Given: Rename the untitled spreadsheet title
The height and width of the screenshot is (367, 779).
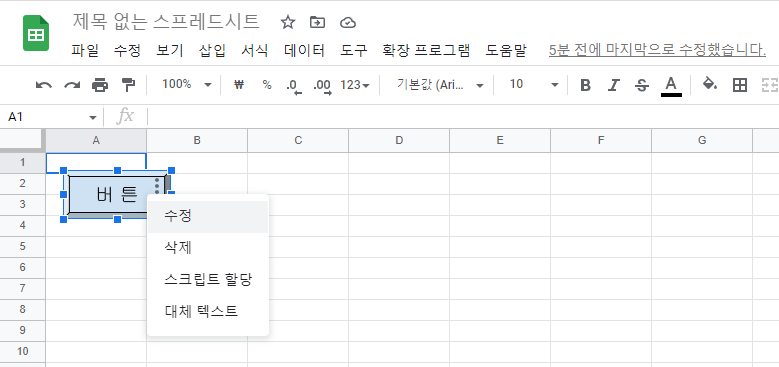Looking at the screenshot, I should coord(166,21).
